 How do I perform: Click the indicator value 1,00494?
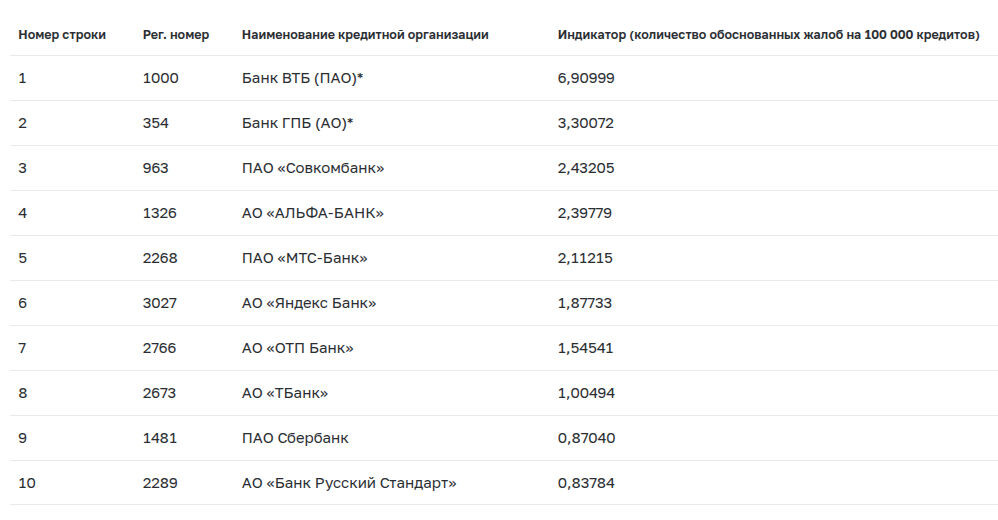tap(586, 393)
